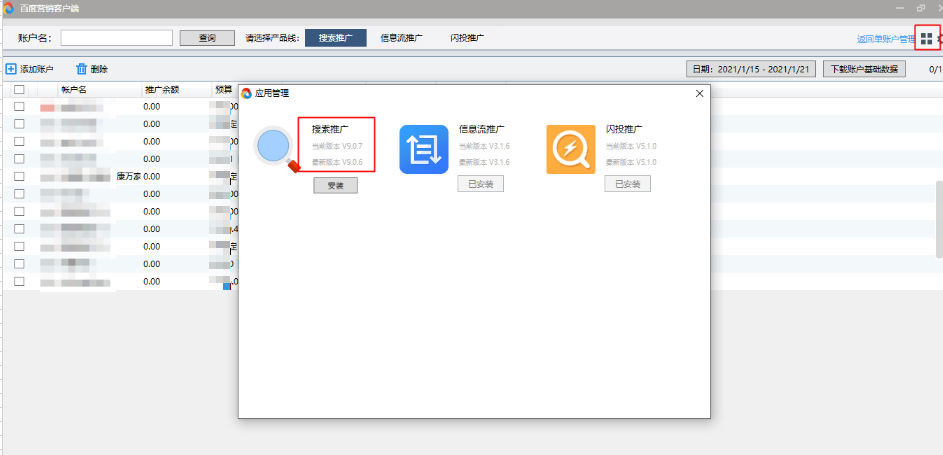Click the 应用管理 dialog logo icon
Image resolution: width=943 pixels, height=455 pixels.
(x=247, y=93)
